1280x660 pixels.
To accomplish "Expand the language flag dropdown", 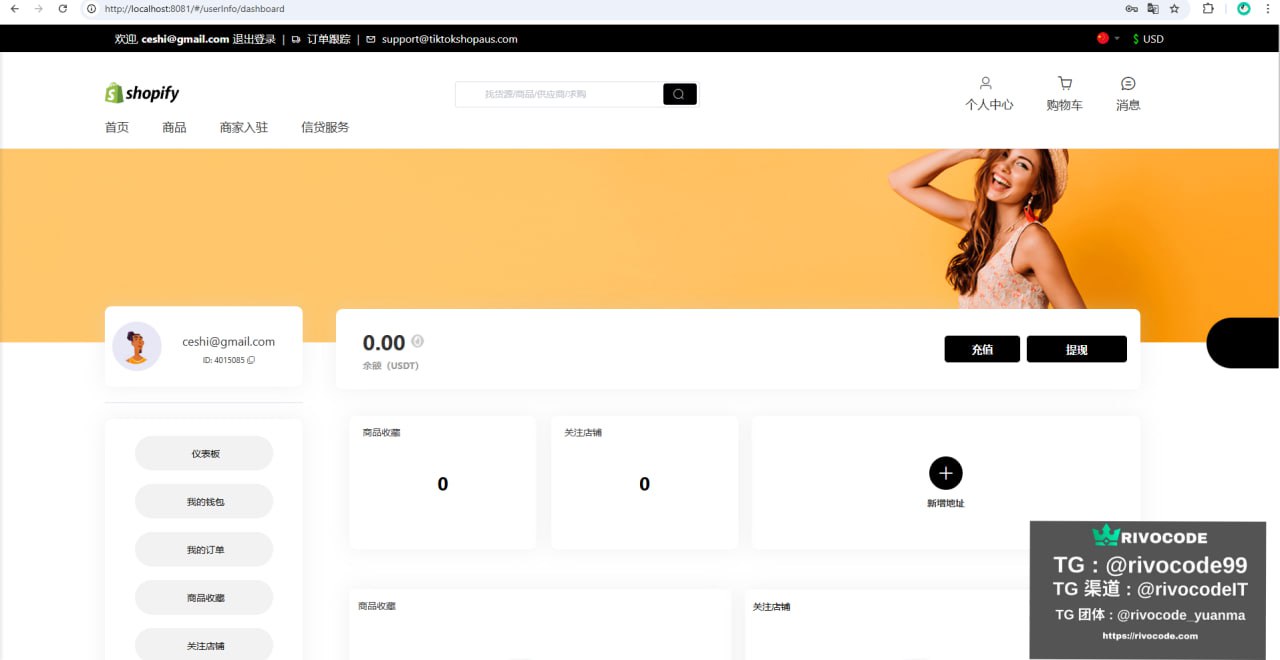I will pos(1108,39).
